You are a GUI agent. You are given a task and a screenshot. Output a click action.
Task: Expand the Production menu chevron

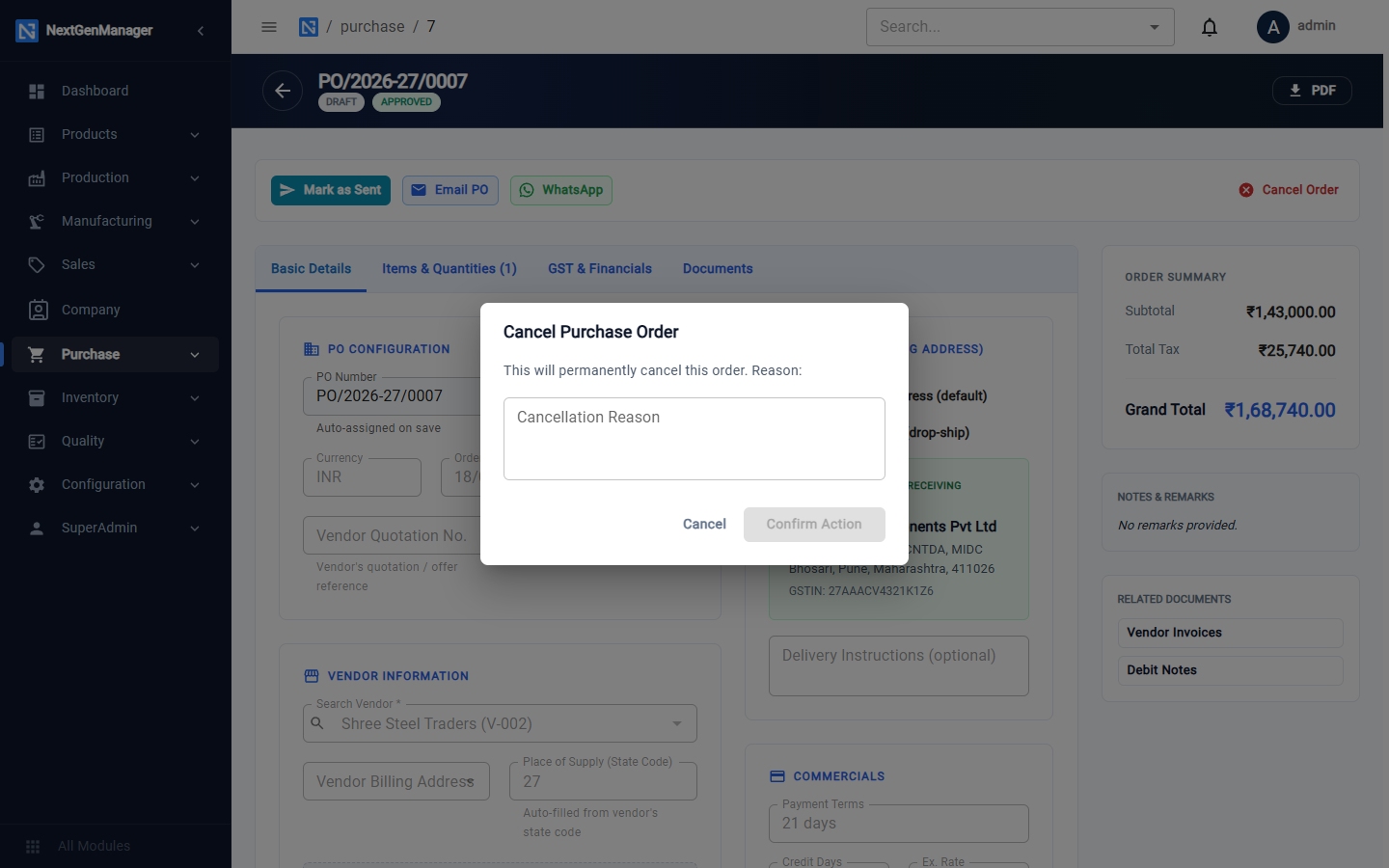click(x=195, y=178)
